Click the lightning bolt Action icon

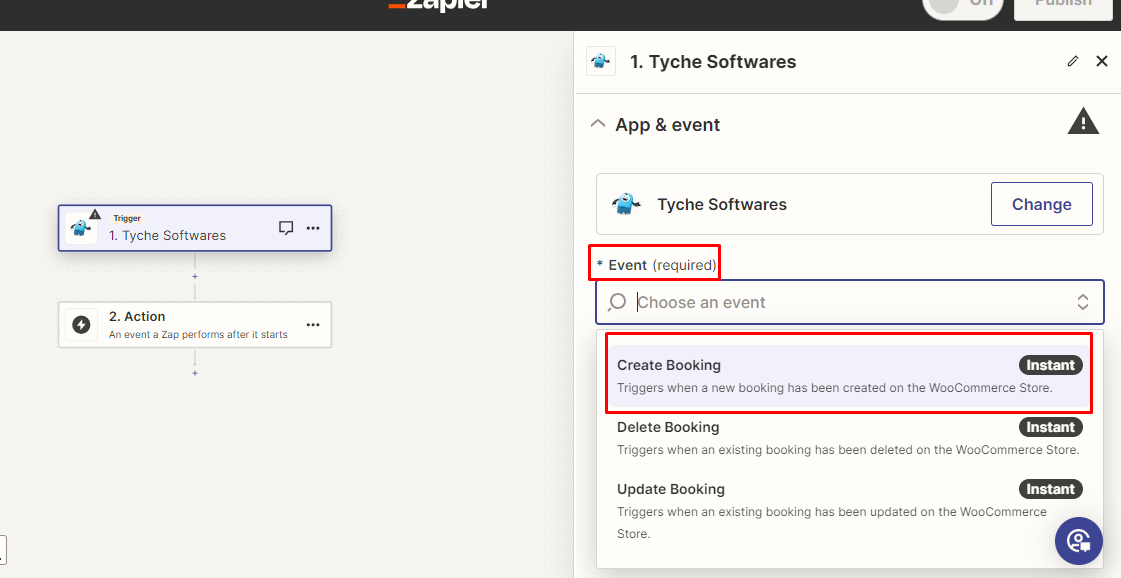(x=82, y=325)
